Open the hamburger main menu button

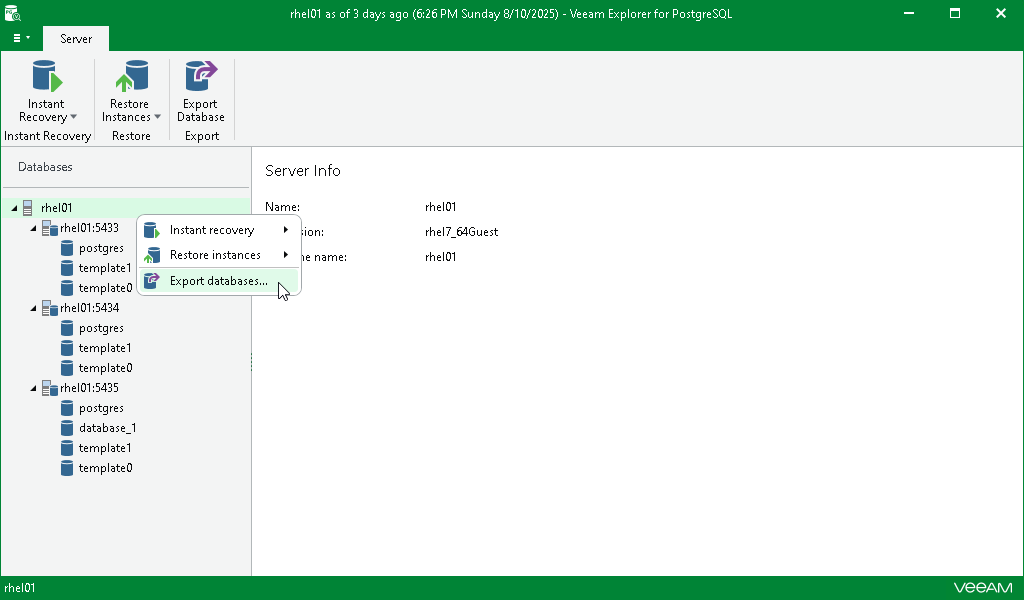coord(21,39)
